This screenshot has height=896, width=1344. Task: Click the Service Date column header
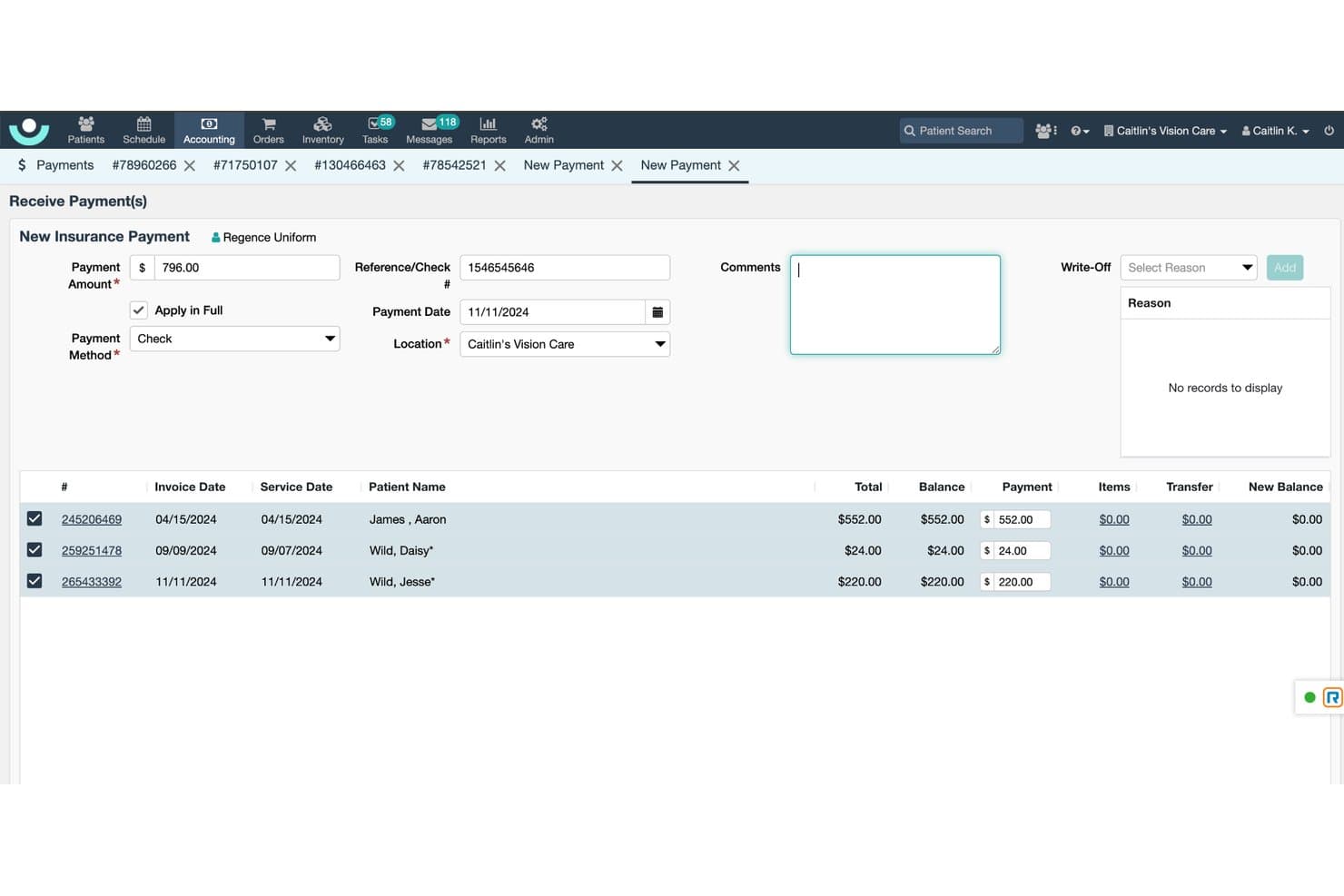[x=296, y=487]
